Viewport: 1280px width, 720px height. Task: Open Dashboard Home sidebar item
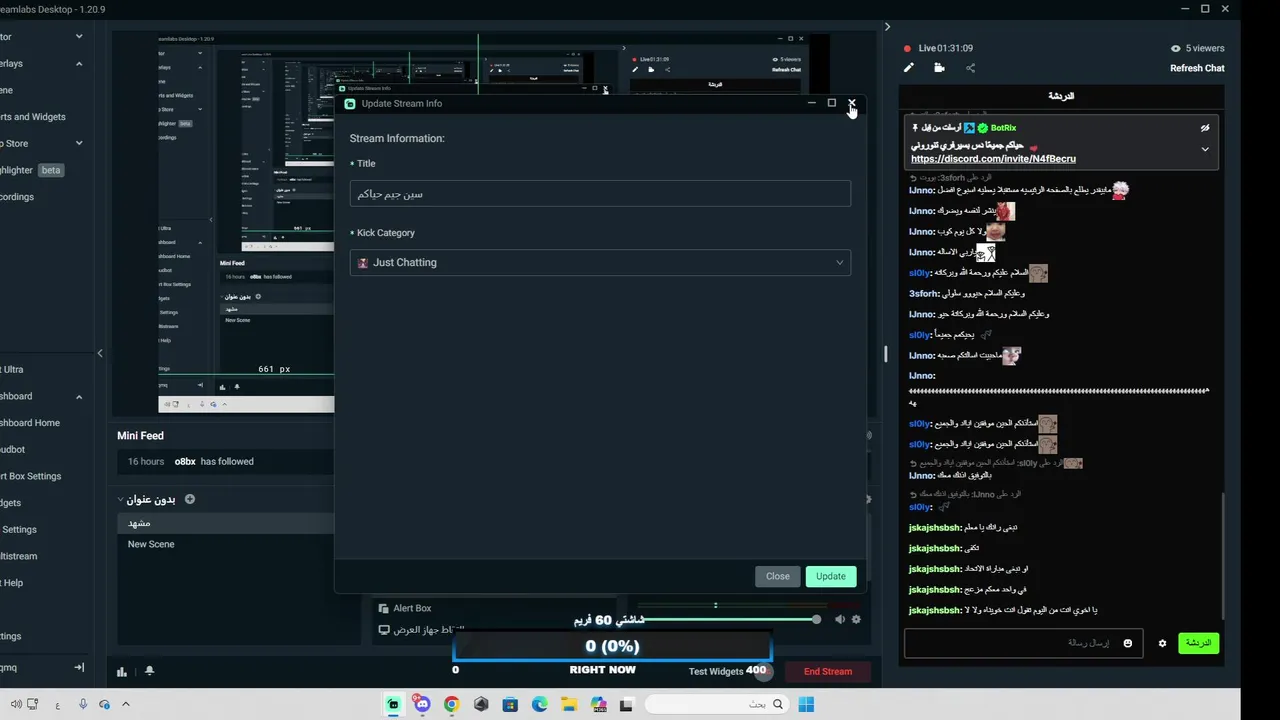30,423
